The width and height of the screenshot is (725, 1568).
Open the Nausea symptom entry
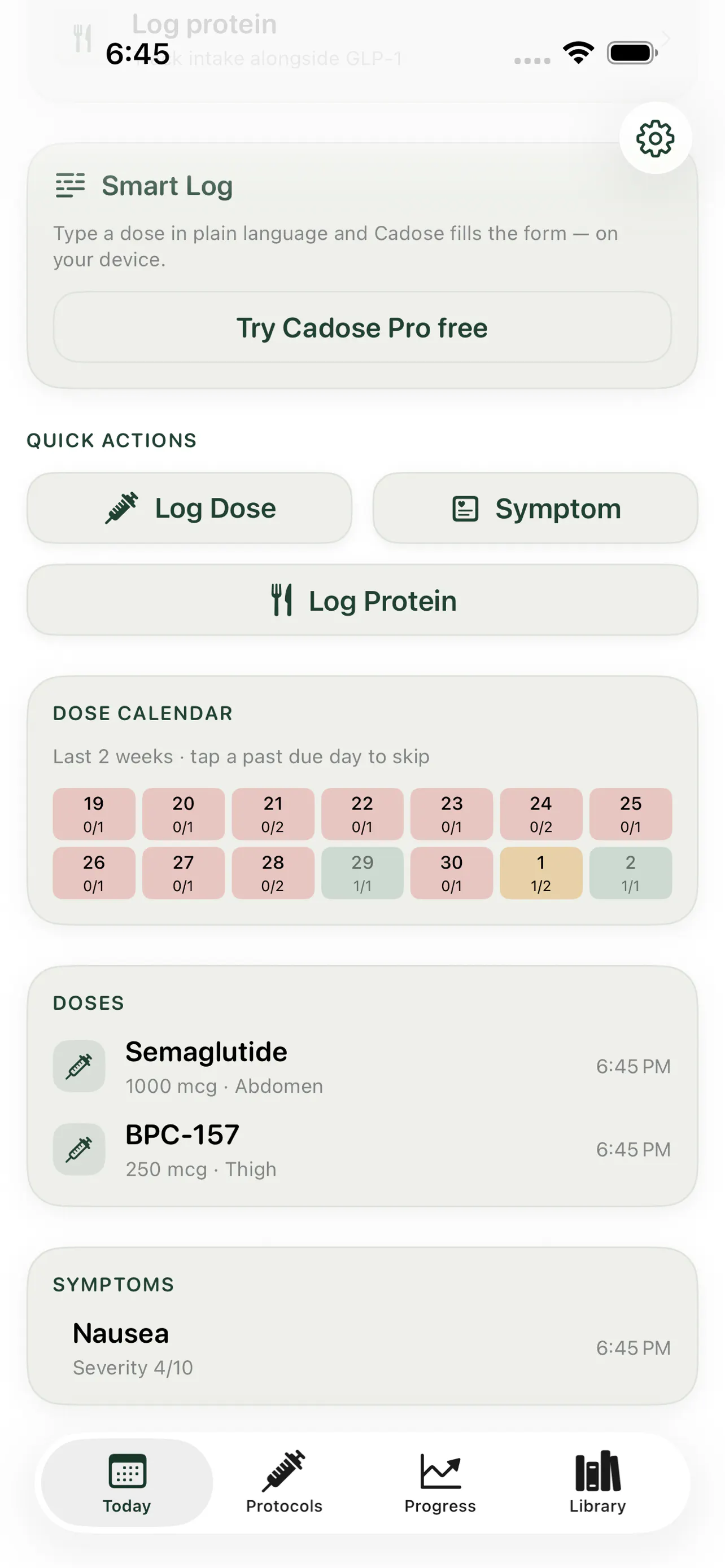pyautogui.click(x=362, y=1348)
